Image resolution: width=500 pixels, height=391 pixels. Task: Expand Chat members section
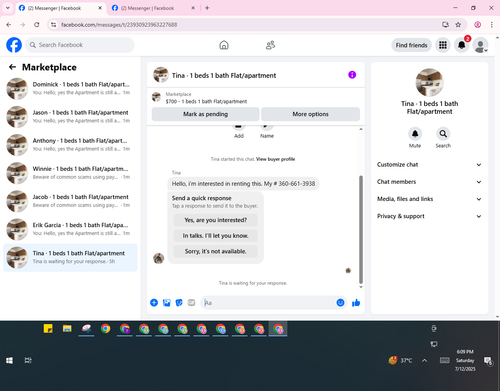(429, 182)
